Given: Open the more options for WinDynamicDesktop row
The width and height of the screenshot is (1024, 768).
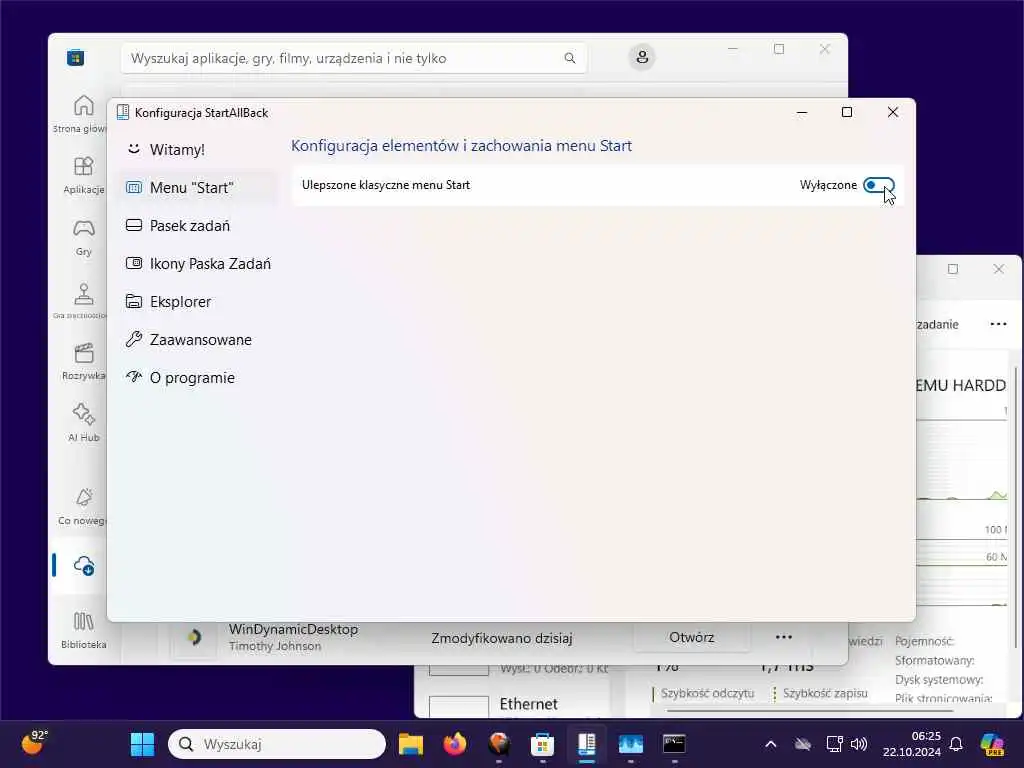Looking at the screenshot, I should point(784,637).
